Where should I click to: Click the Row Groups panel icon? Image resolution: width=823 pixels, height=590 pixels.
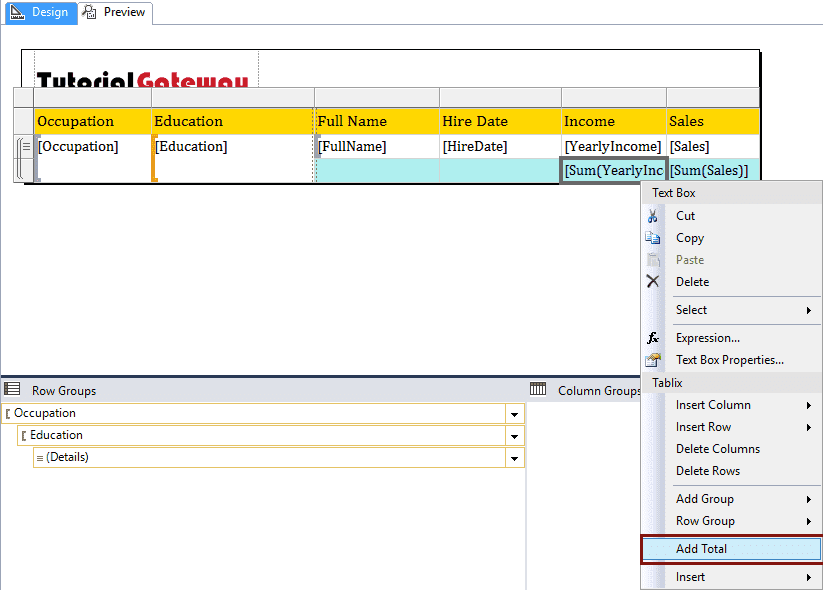coord(12,388)
